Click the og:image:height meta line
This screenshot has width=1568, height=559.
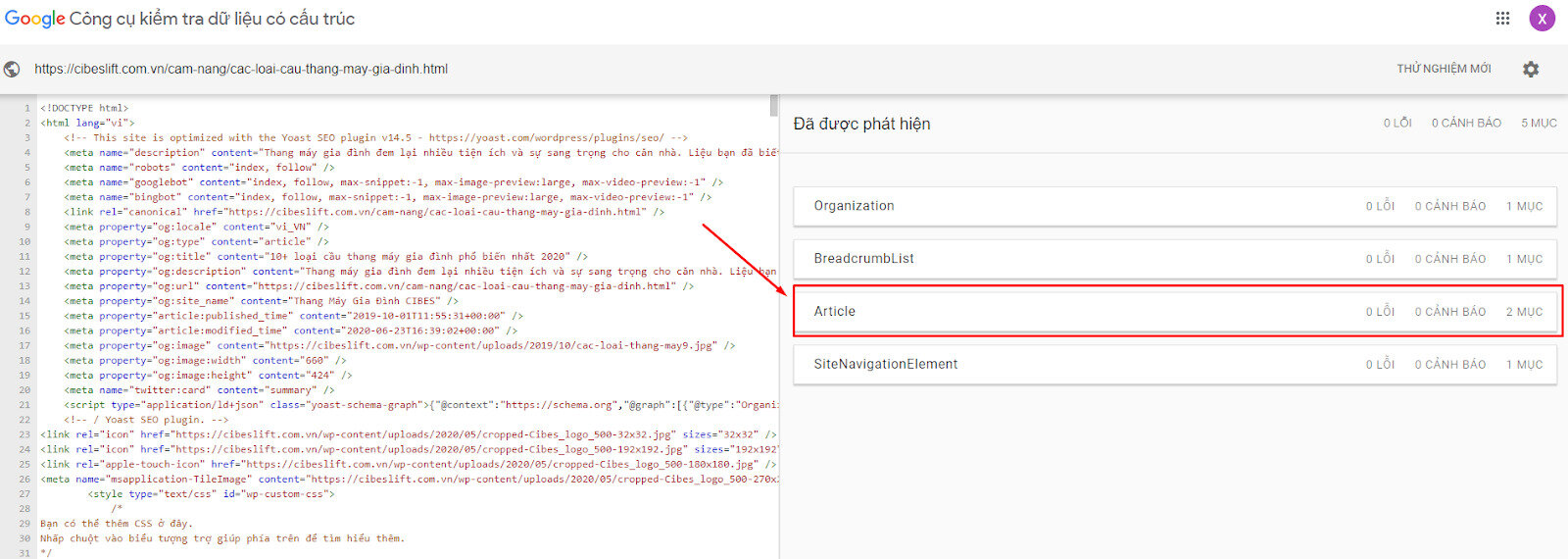208,375
